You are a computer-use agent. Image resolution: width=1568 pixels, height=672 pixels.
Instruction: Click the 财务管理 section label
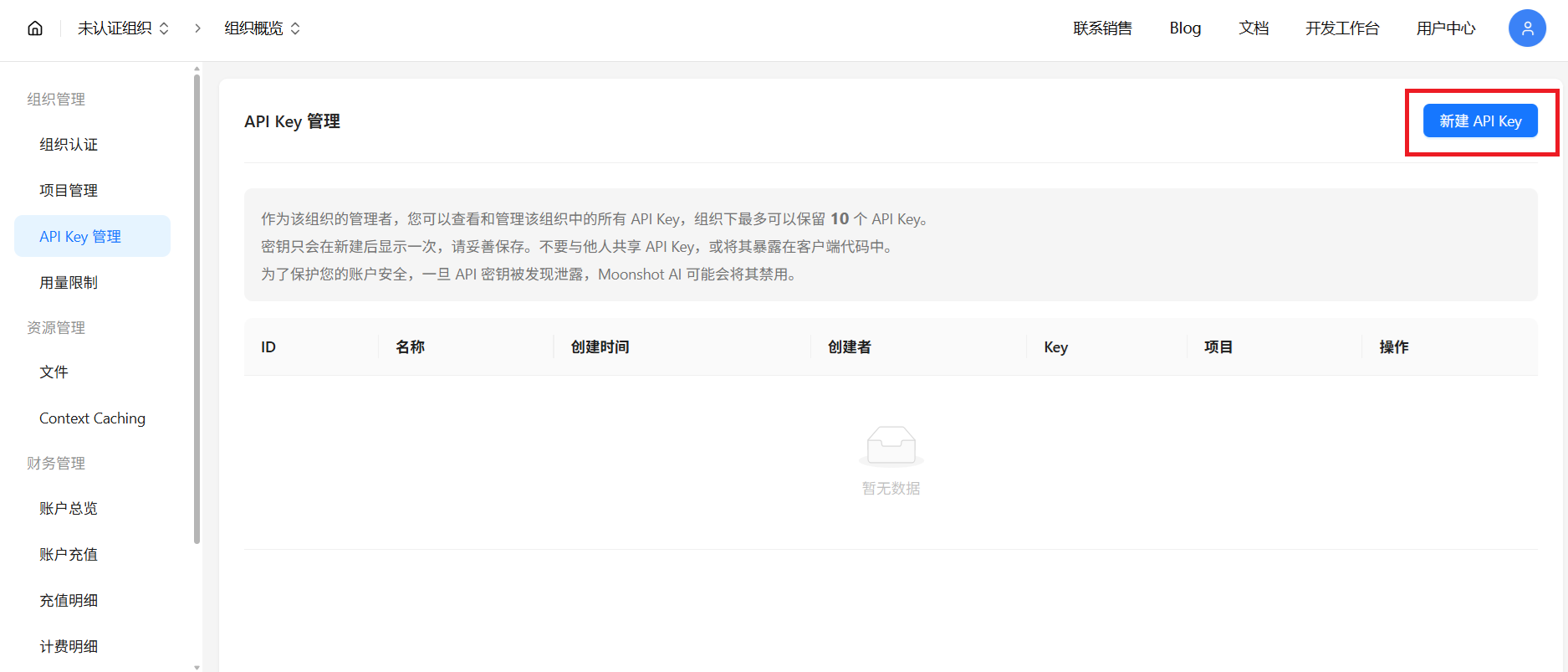56,464
